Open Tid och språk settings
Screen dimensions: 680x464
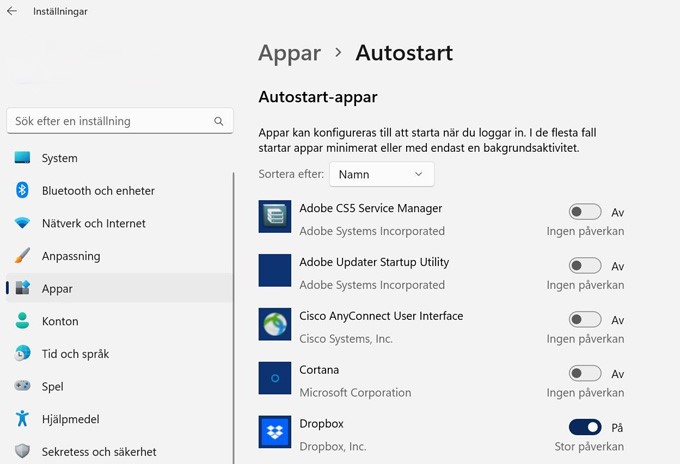click(119, 354)
